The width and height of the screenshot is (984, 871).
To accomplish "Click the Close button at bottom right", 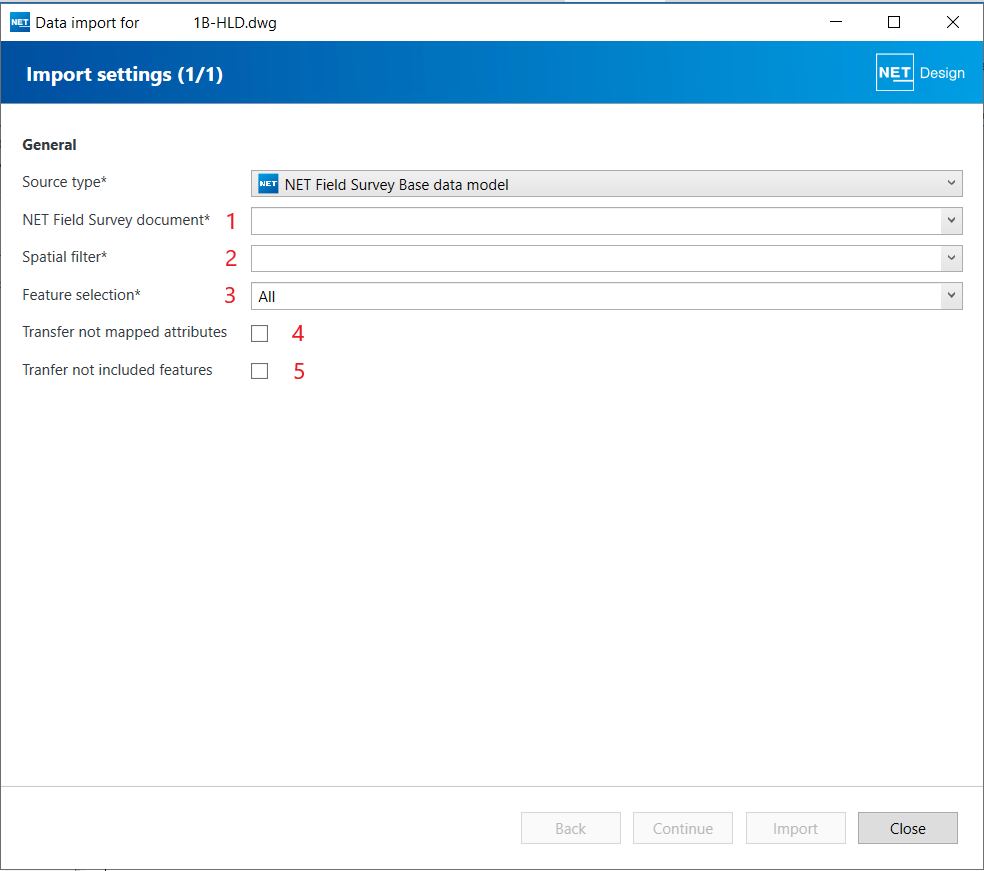I will [908, 828].
